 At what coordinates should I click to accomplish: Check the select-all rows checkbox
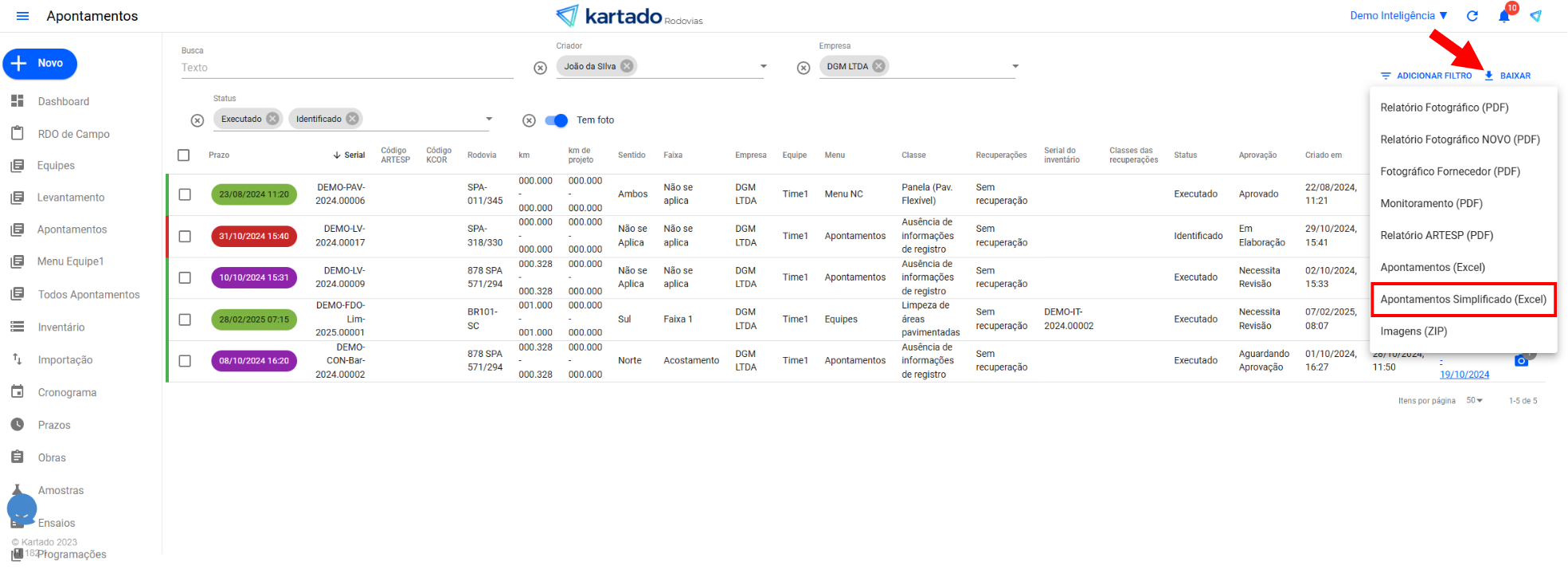pyautogui.click(x=184, y=155)
